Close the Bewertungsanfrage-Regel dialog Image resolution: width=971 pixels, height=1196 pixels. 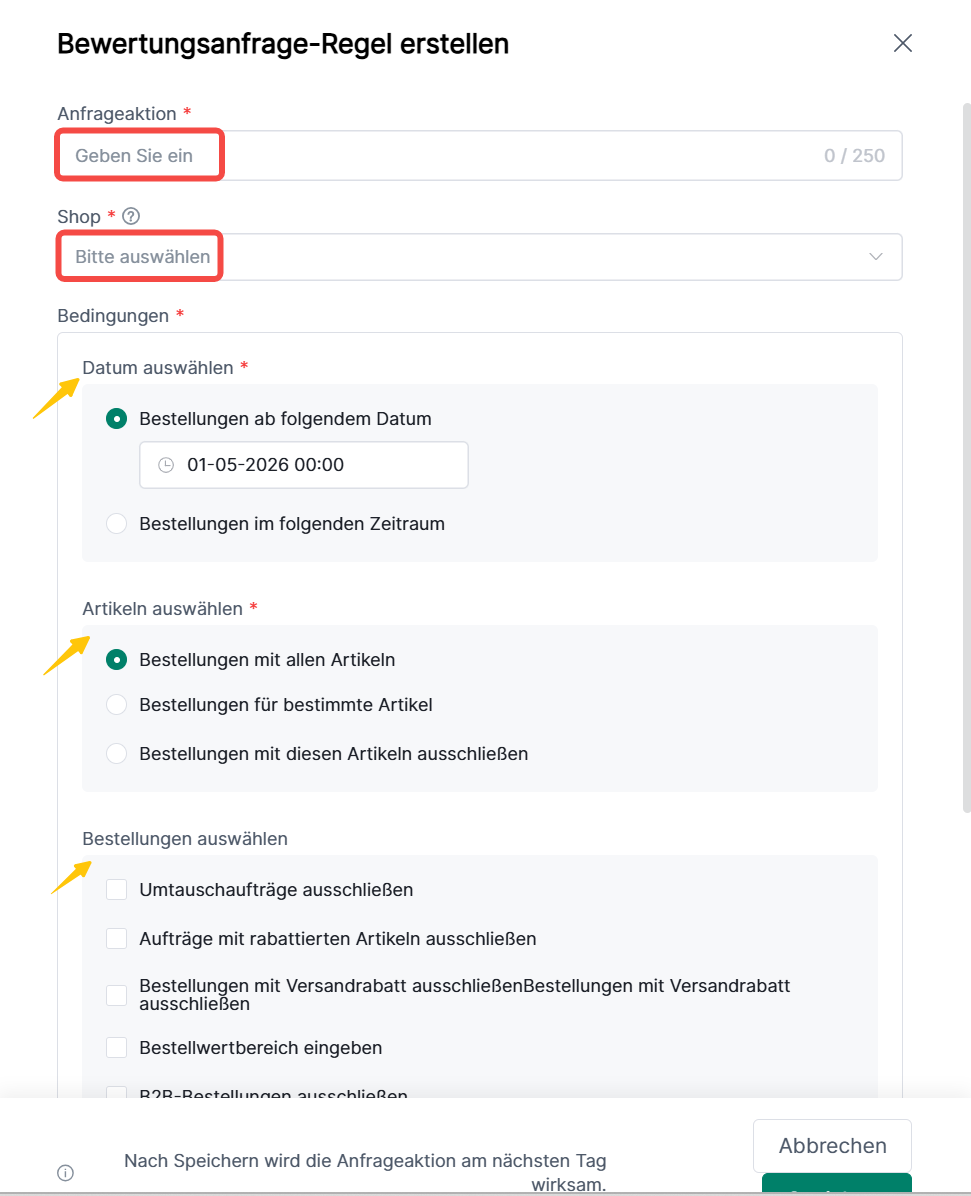pyautogui.click(x=902, y=43)
